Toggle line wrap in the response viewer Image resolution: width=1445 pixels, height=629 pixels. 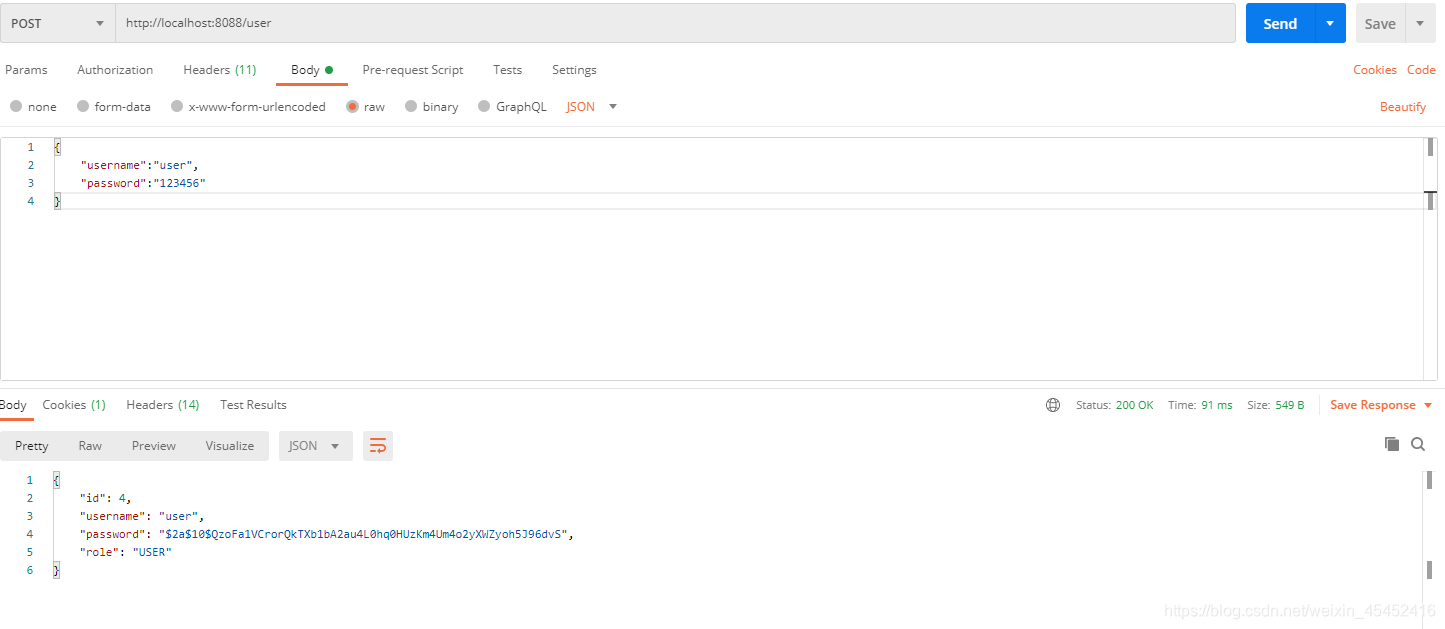coord(378,446)
